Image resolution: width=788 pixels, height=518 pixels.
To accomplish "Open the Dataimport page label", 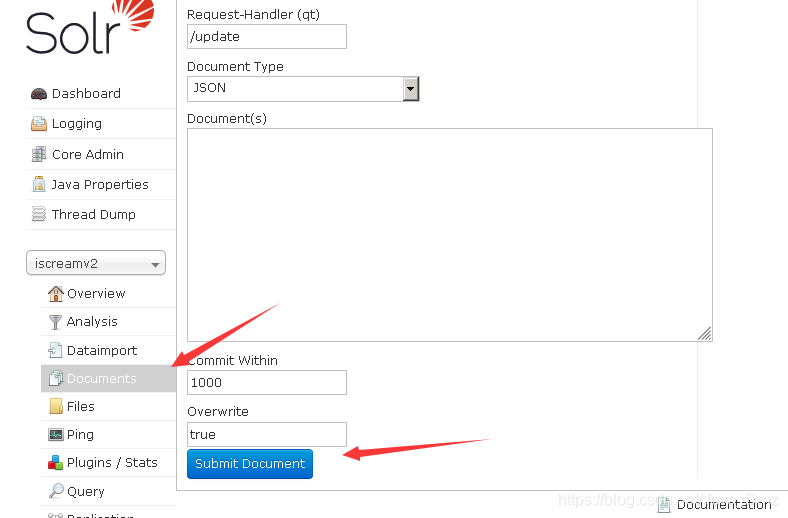I will coord(102,350).
